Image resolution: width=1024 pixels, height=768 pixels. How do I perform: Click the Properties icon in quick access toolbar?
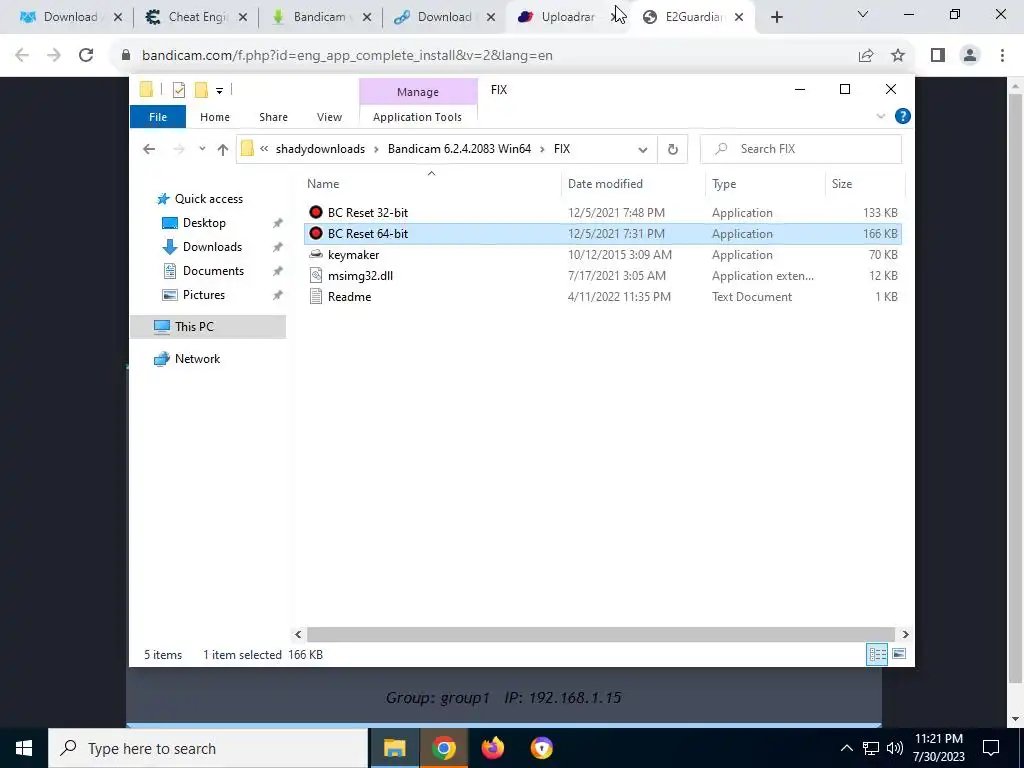pyautogui.click(x=179, y=90)
